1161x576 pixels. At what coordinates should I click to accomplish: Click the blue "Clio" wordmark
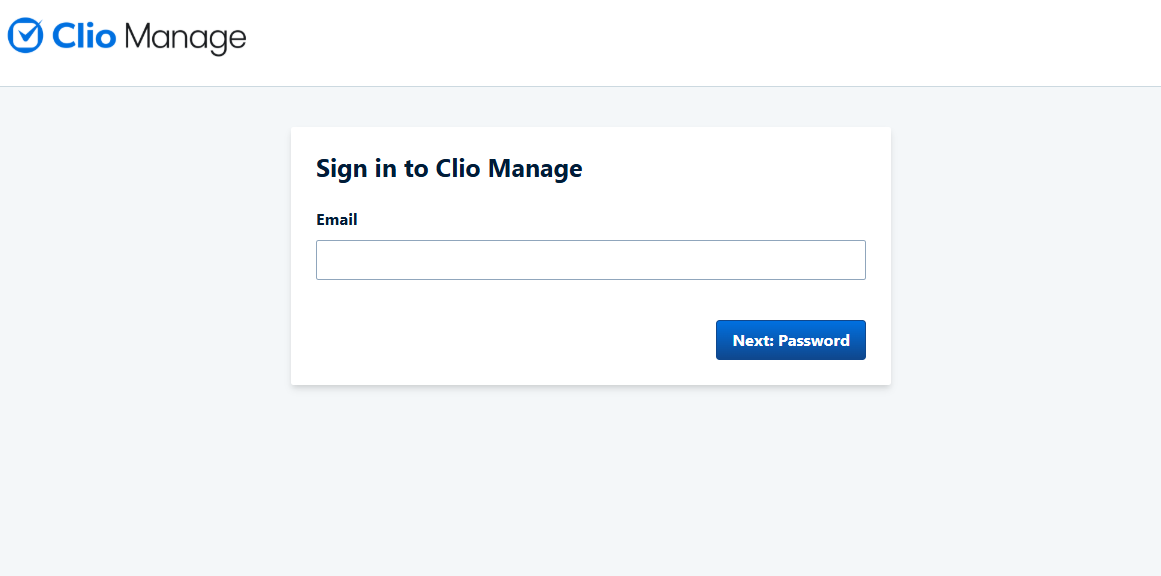(84, 37)
